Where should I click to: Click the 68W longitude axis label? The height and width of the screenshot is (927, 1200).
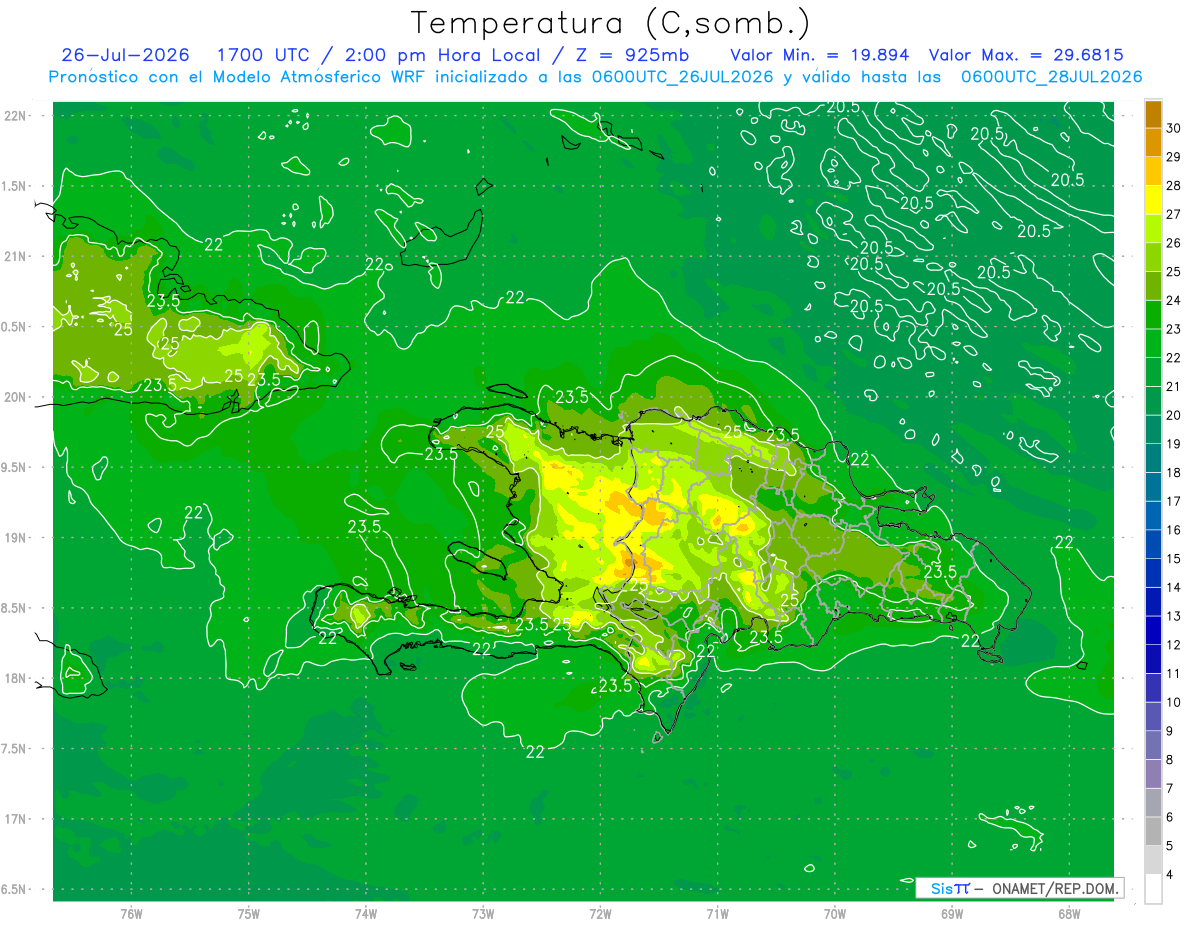click(1069, 913)
